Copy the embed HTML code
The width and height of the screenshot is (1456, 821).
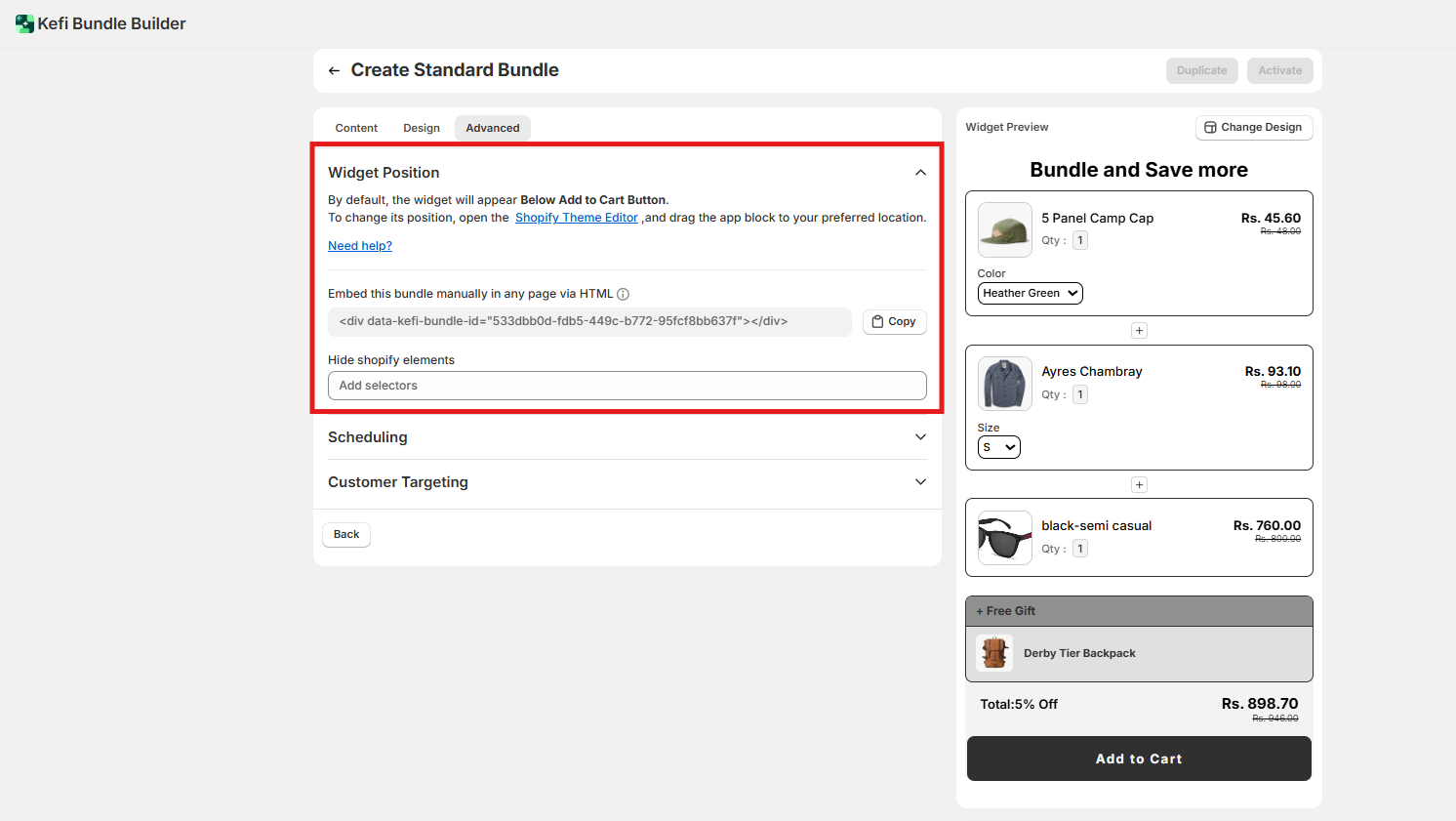pos(894,322)
